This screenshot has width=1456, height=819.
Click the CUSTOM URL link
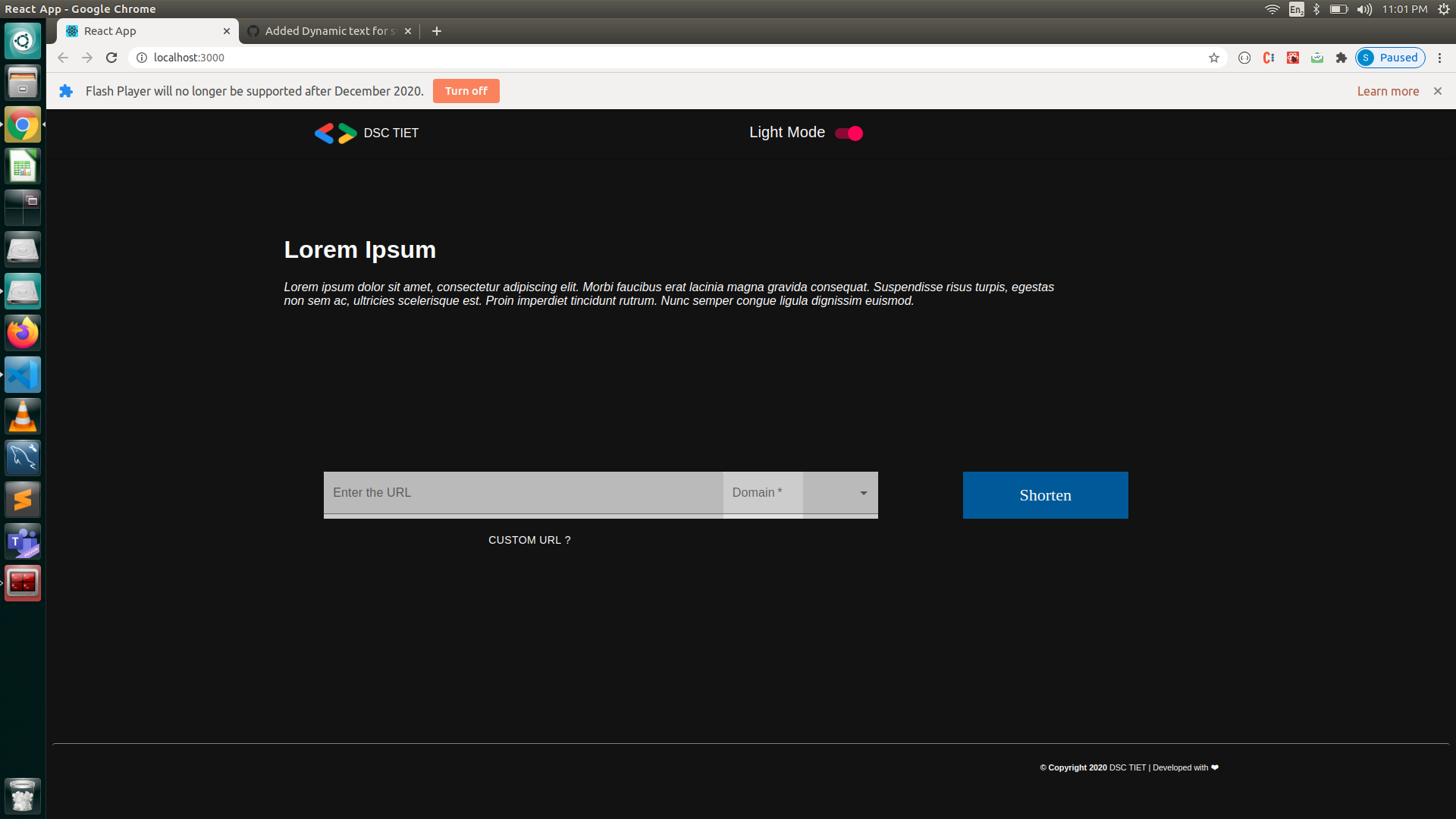pos(529,540)
